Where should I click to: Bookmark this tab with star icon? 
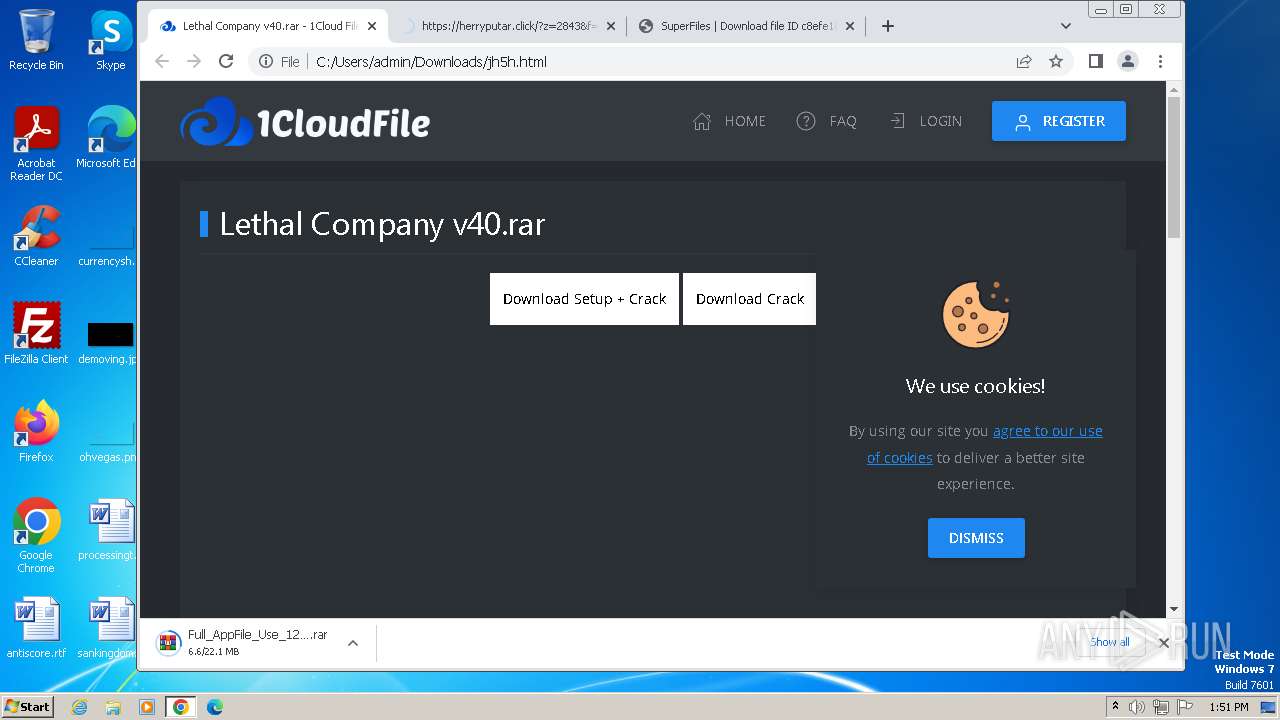pyautogui.click(x=1056, y=61)
